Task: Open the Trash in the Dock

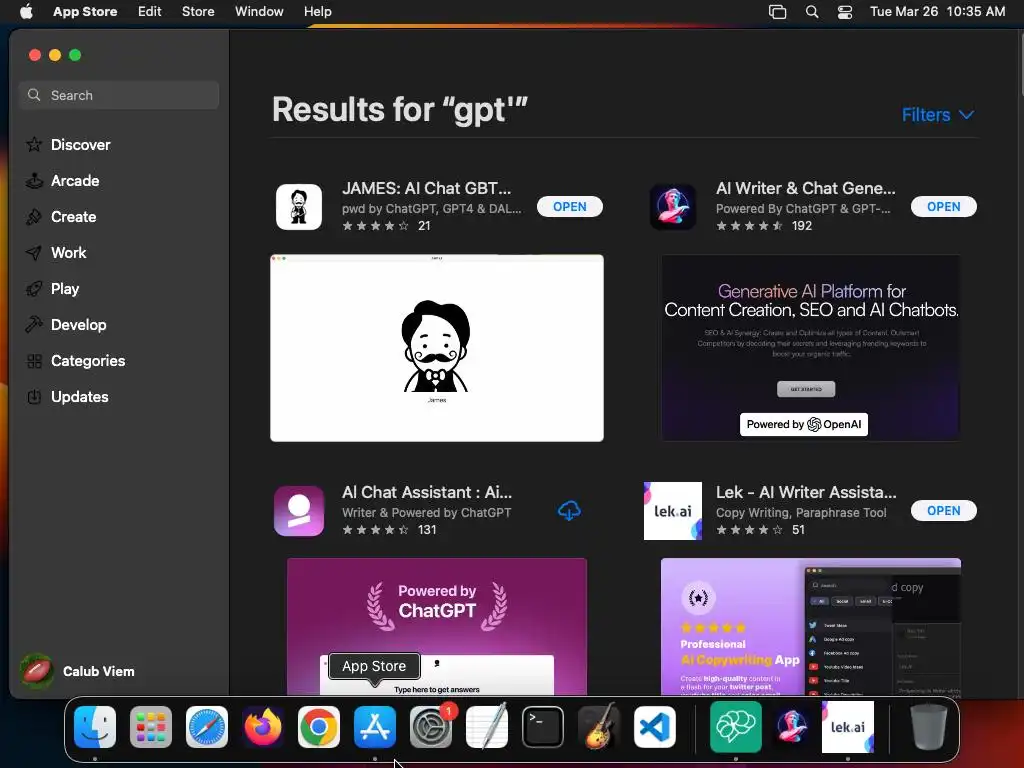Action: tap(929, 727)
